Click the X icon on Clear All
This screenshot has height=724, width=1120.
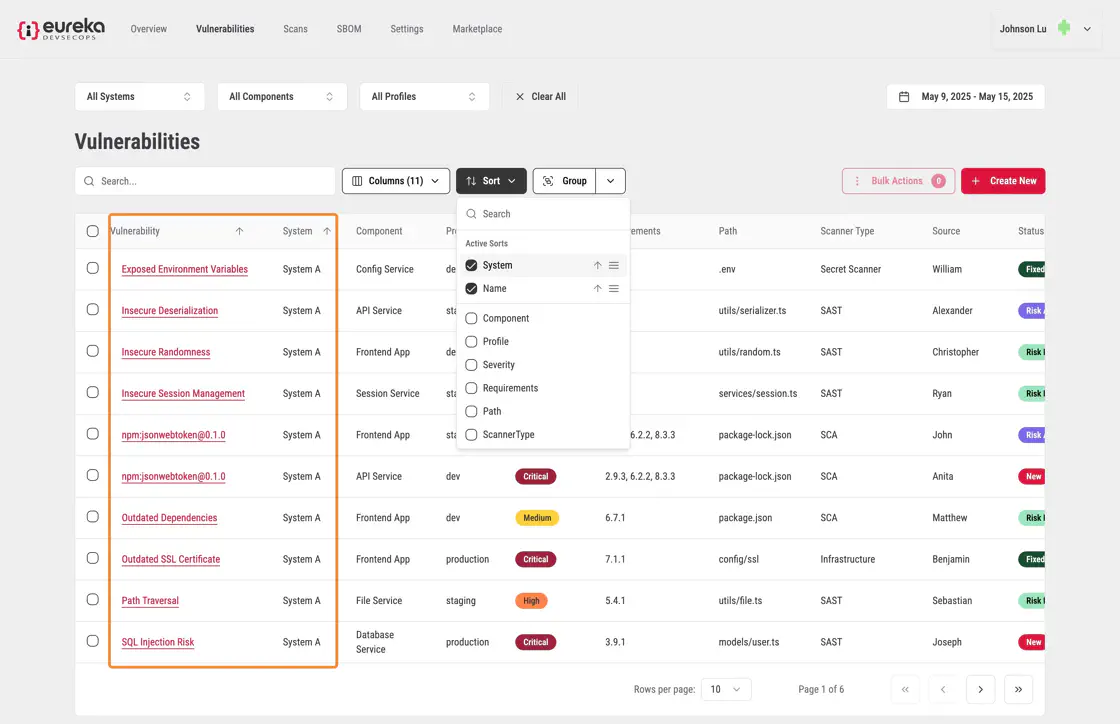[x=519, y=97]
